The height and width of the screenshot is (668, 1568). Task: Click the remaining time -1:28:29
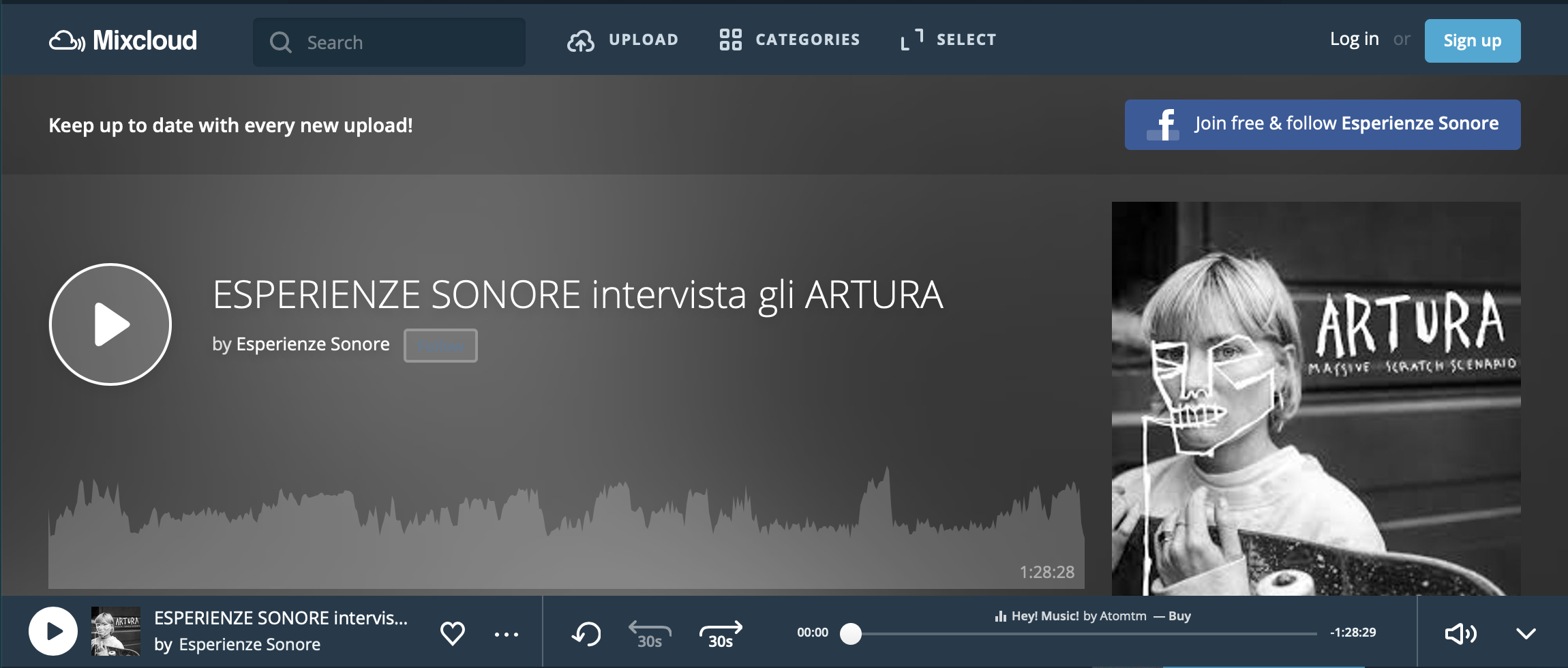tap(1353, 633)
